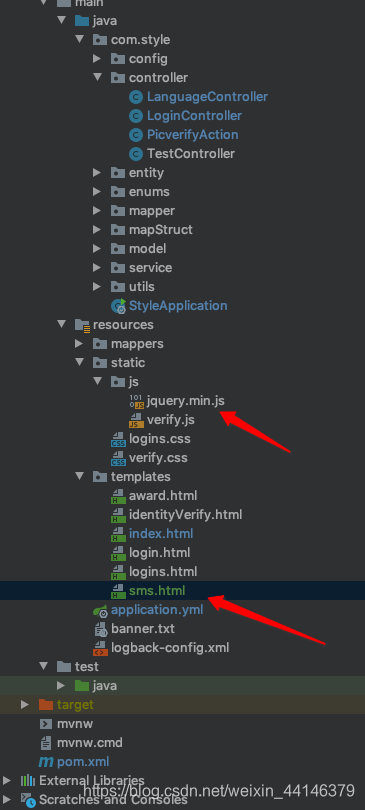365x810 pixels.
Task: Collapse the resources folder arrow
Action: 62,324
